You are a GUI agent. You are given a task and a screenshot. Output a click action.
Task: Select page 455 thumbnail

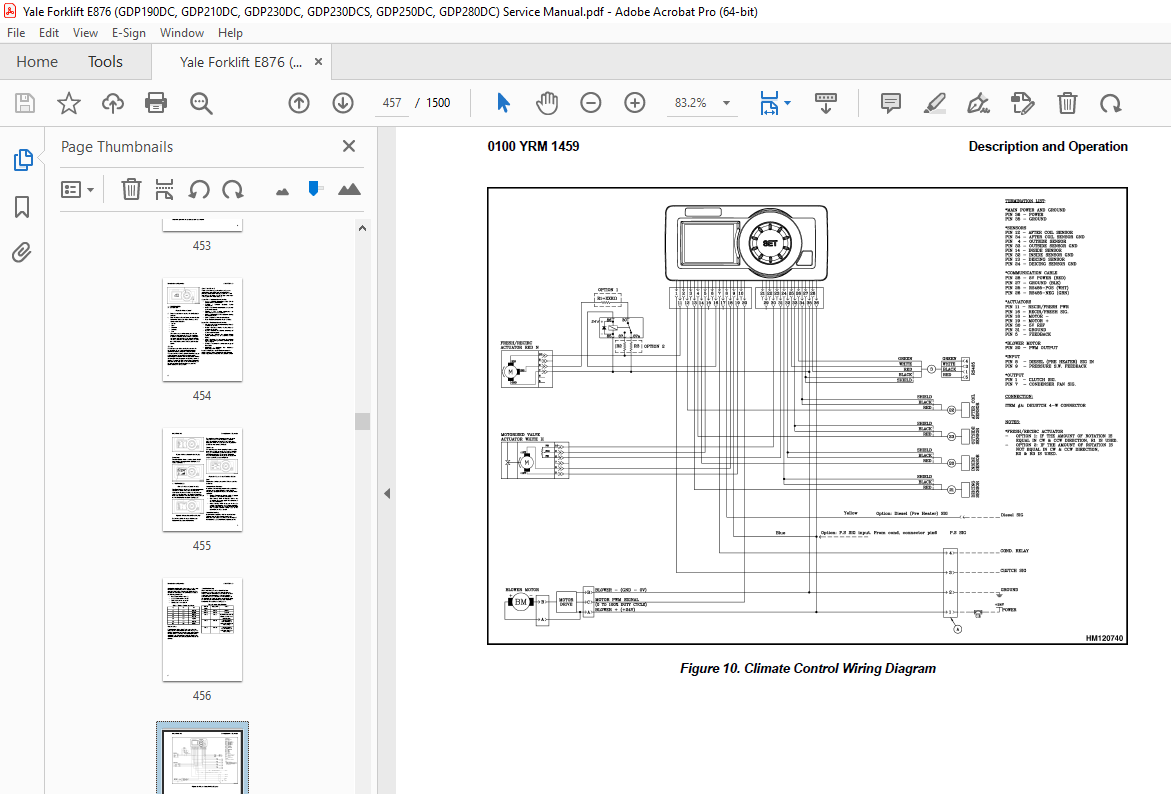[x=202, y=480]
